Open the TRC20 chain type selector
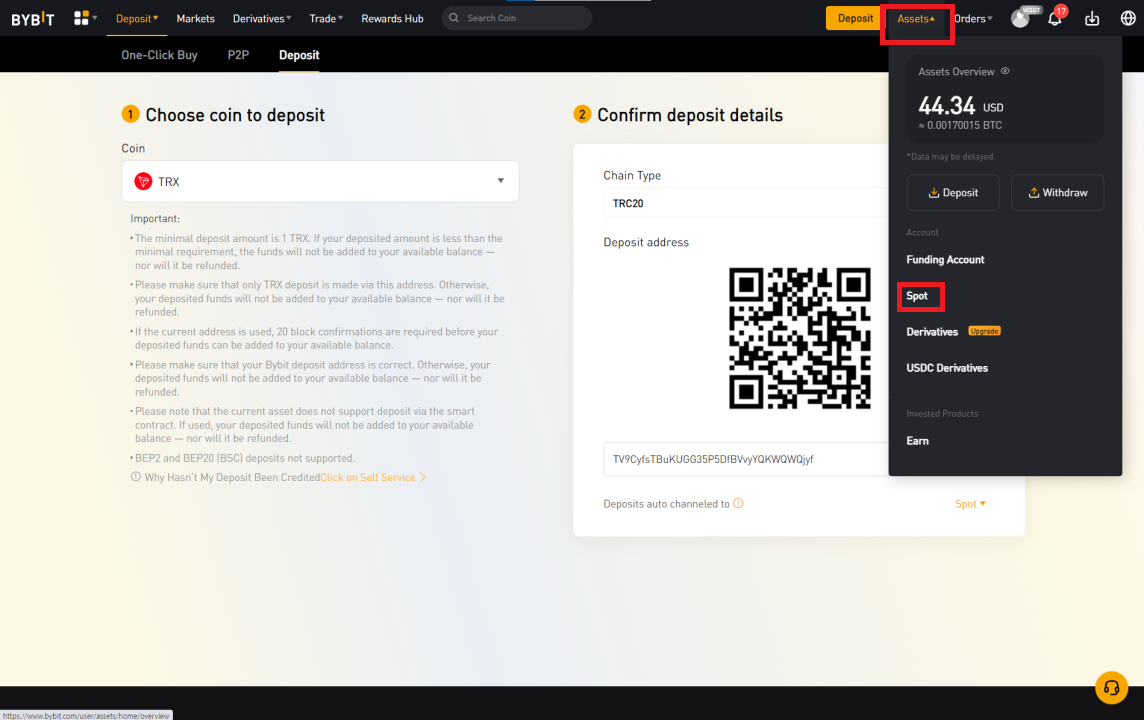Viewport: 1144px width, 720px height. coord(746,203)
